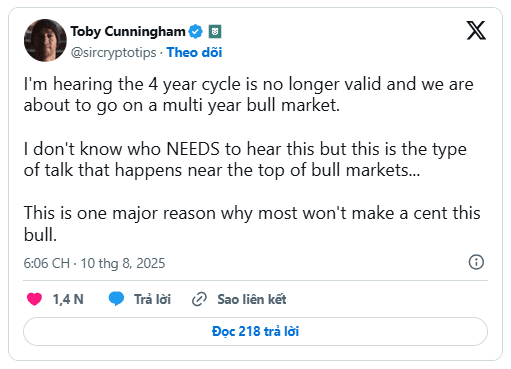Click the 10 thg 8, 2025 date
Viewport: 511px width, 369px height.
pos(123,263)
